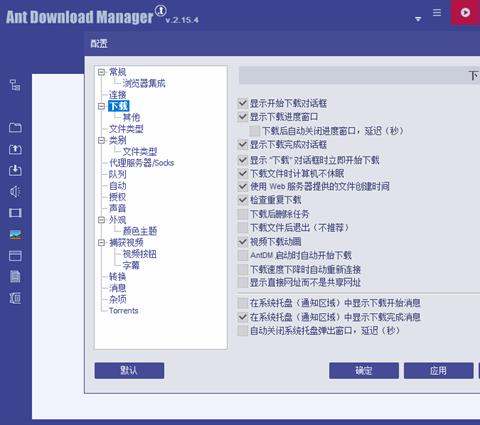This screenshot has height=425, width=480.
Task: Select 杂项 in settings tree
Action: (118, 299)
